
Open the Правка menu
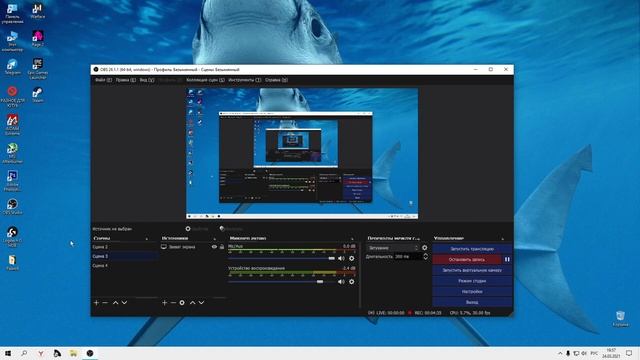click(126, 80)
